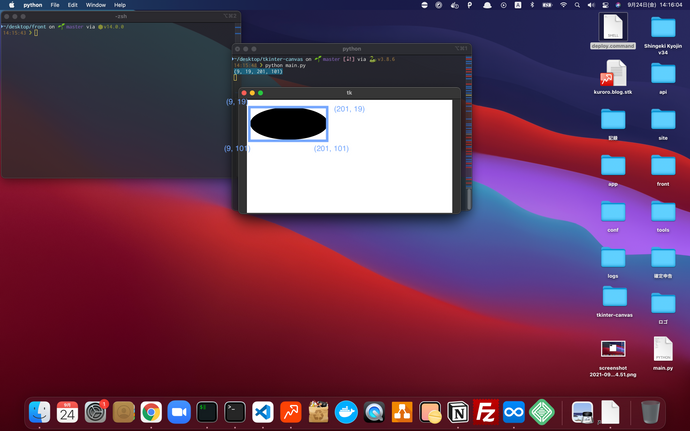Screen dimensions: 690x431
Task: Open Control Center in the menu bar
Action: (x=605, y=5)
